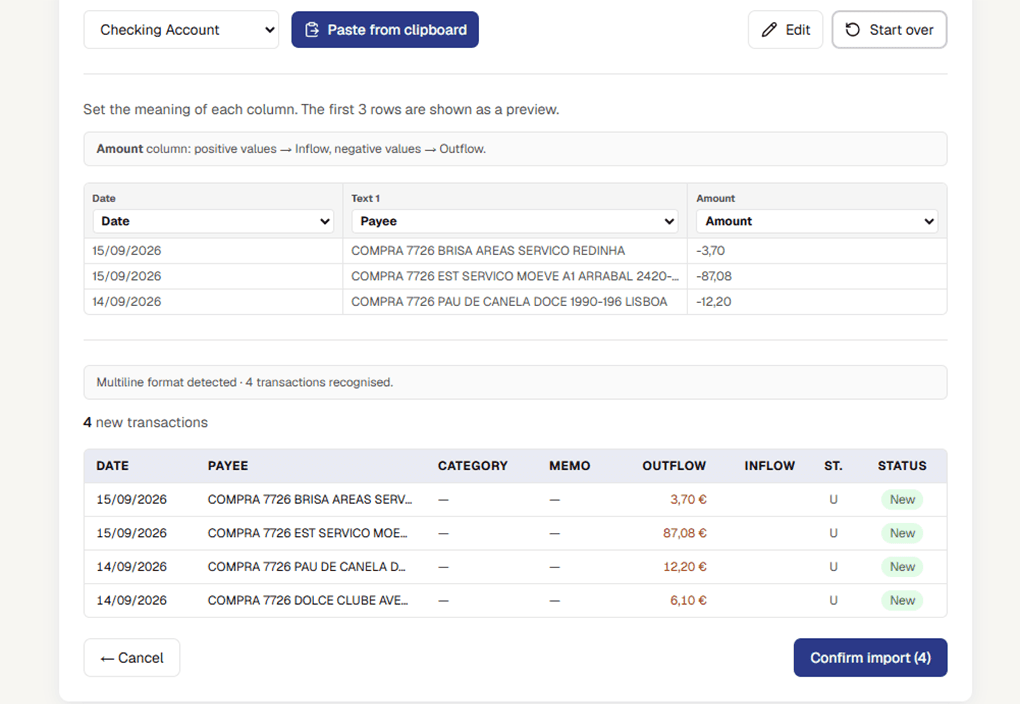Click the OUTFLOW column header
The image size is (1020, 704).
(x=674, y=466)
